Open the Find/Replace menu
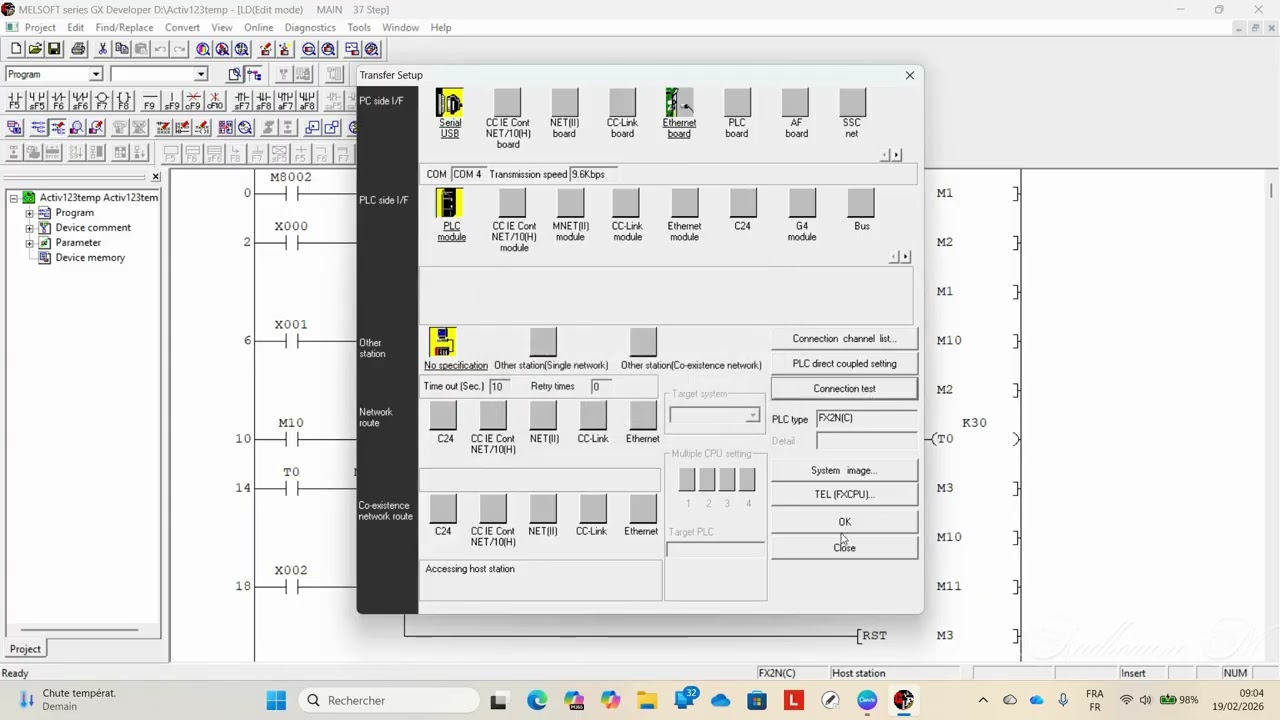Viewport: 1280px width, 720px height. [x=125, y=28]
